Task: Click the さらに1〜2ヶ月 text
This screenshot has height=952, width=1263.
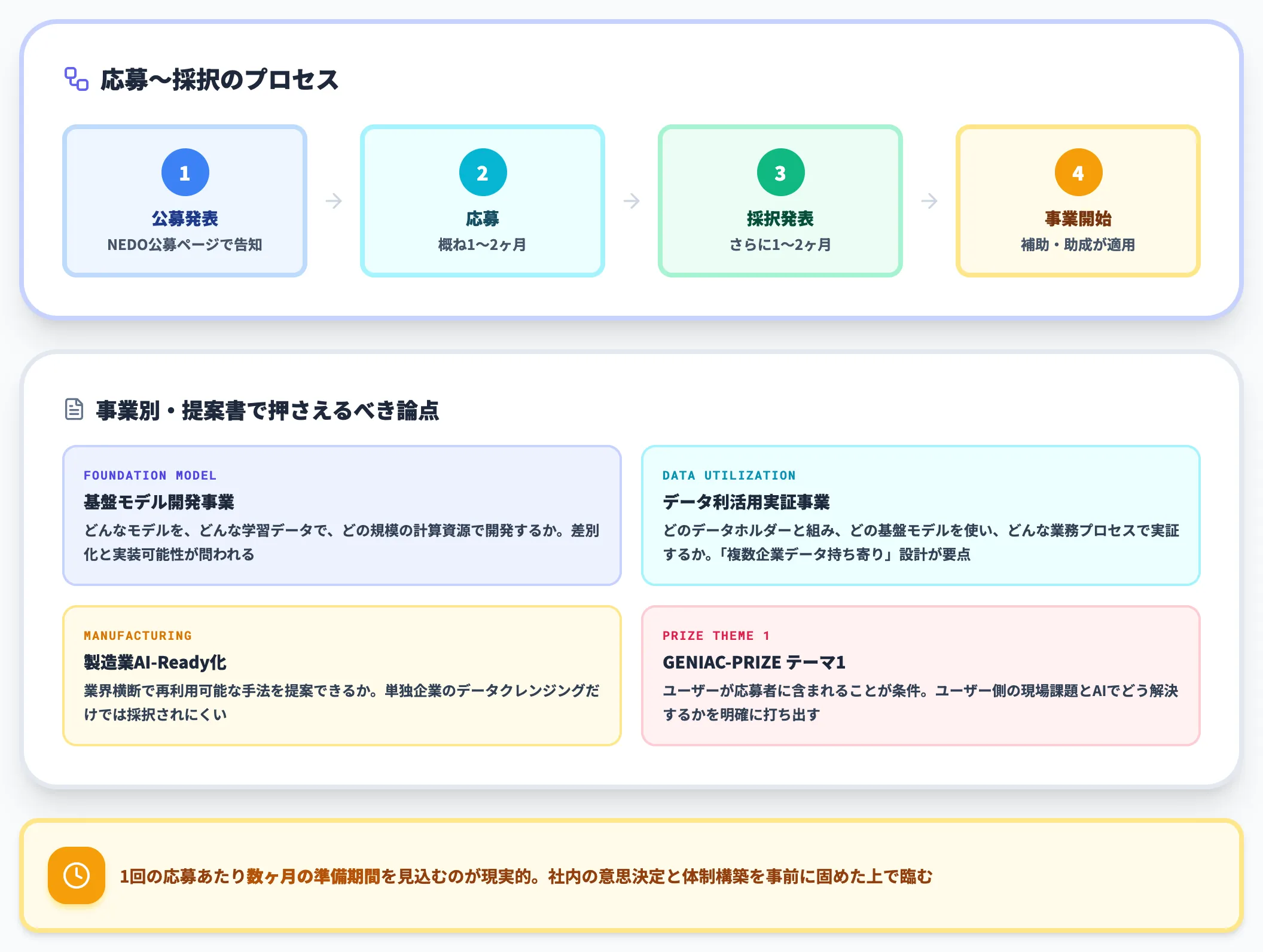Action: tap(780, 245)
